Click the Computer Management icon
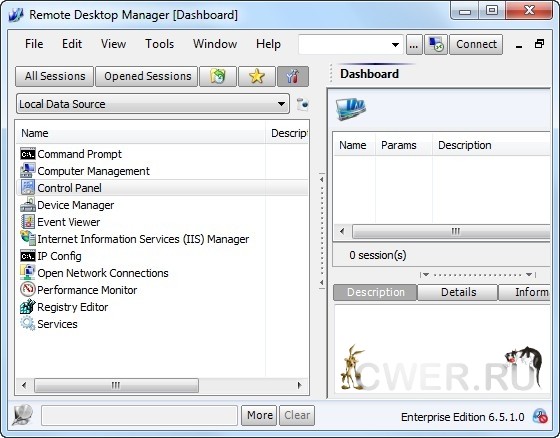 pos(28,171)
